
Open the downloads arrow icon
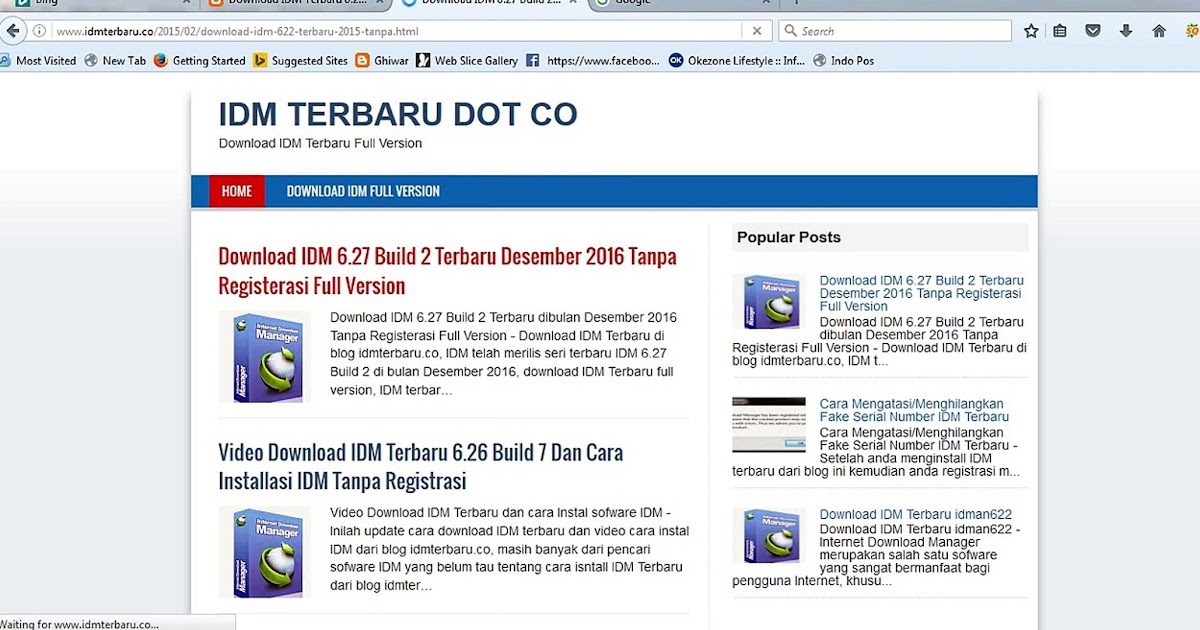[1126, 31]
